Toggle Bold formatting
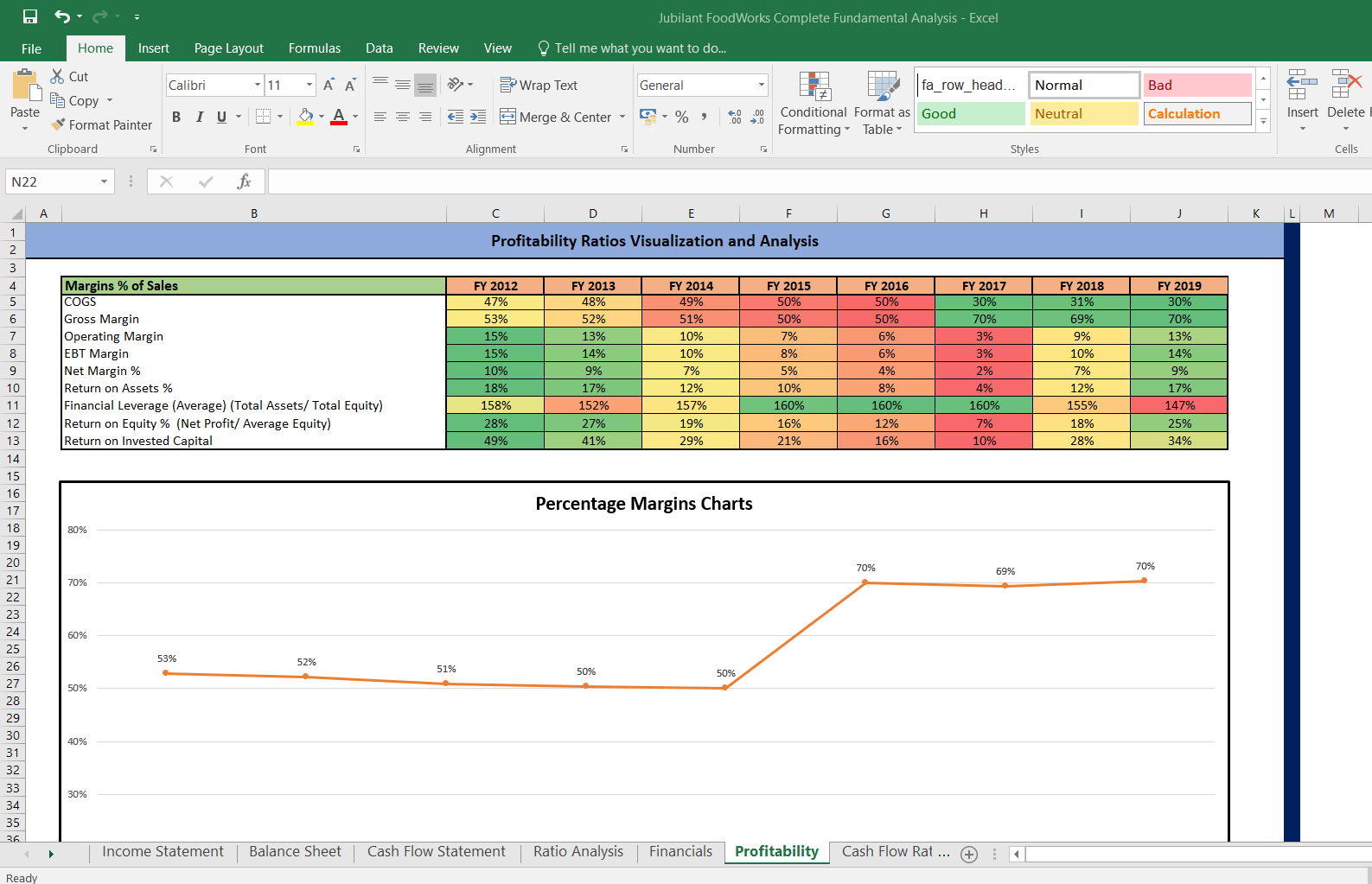The height and width of the screenshot is (884, 1372). (176, 117)
